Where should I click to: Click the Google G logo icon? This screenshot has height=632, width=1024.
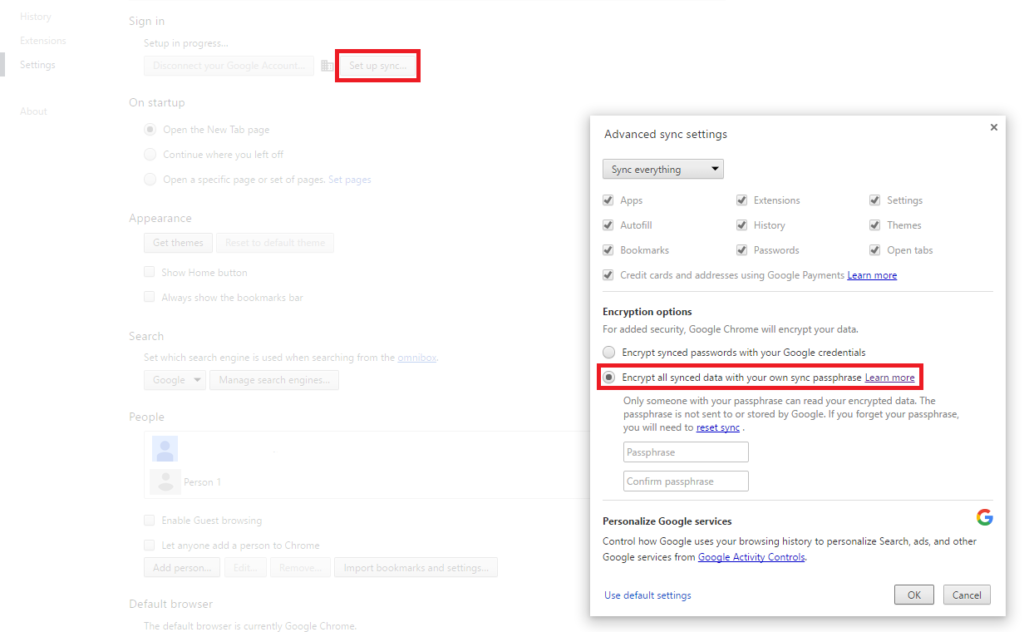point(985,517)
